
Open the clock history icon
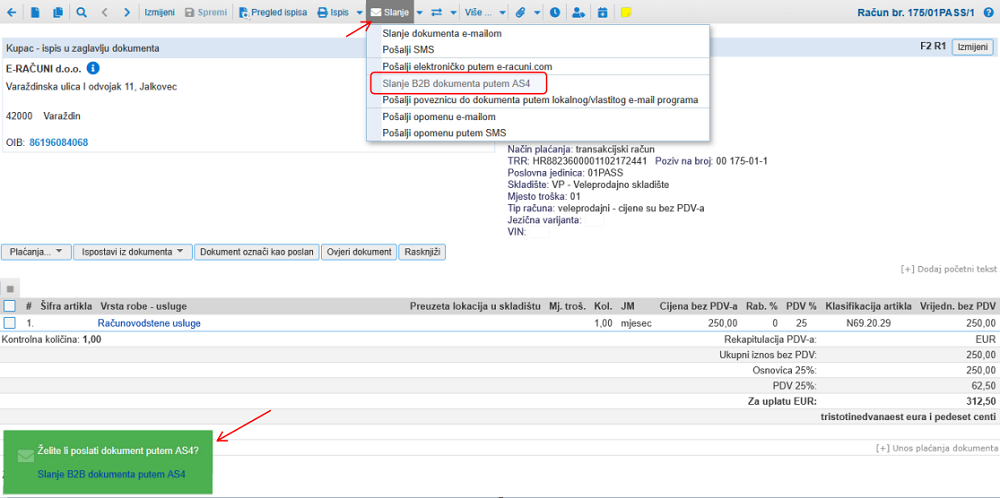[555, 12]
